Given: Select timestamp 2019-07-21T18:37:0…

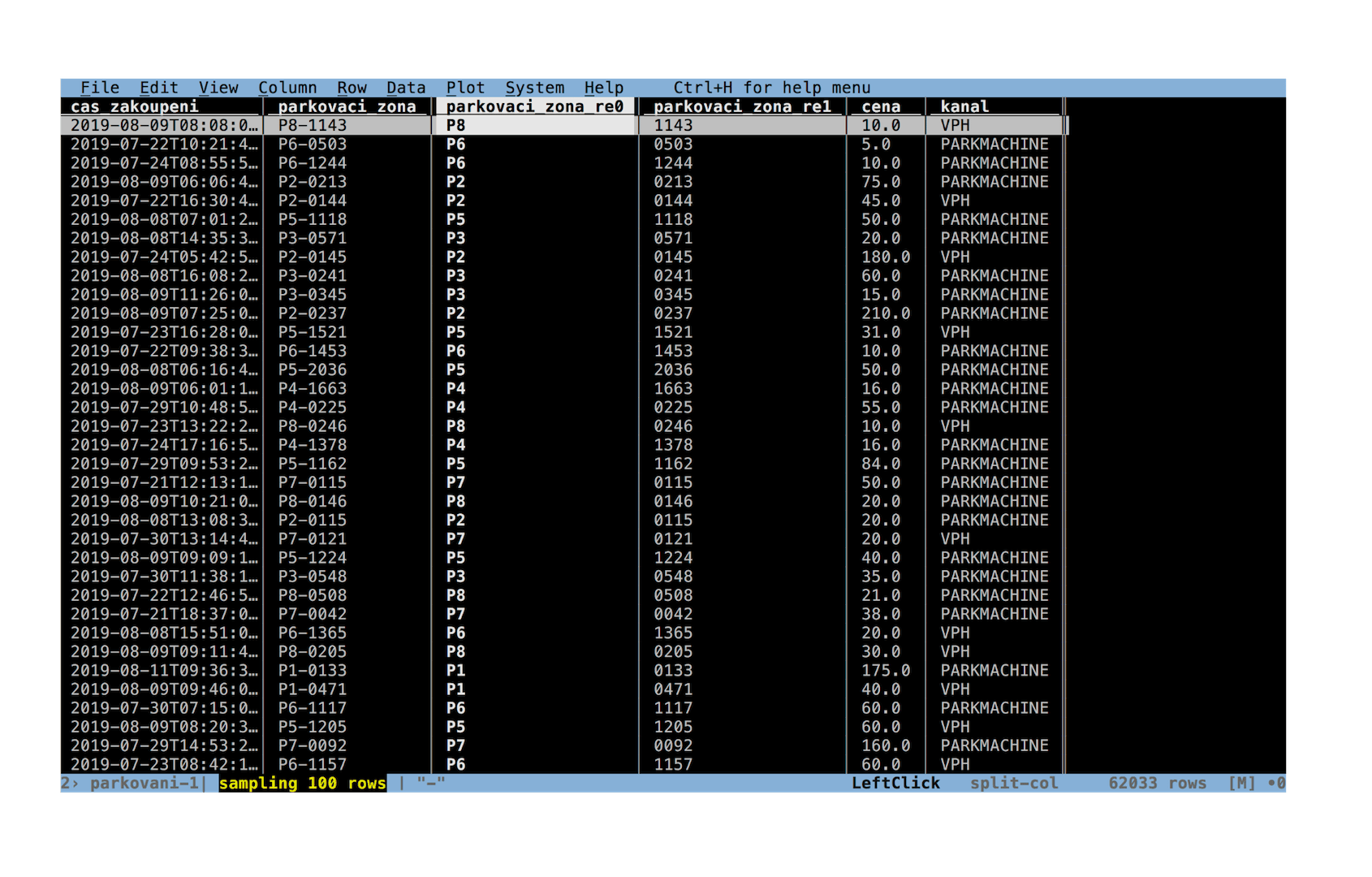Looking at the screenshot, I should click(x=165, y=614).
